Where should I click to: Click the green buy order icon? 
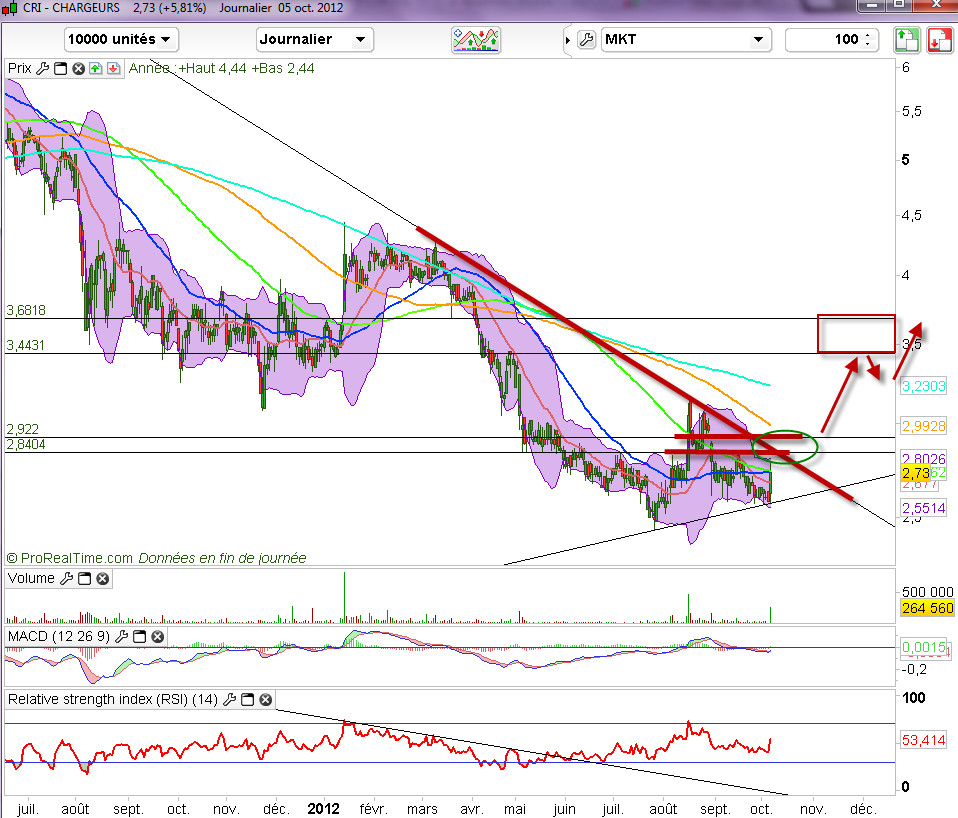tap(906, 40)
